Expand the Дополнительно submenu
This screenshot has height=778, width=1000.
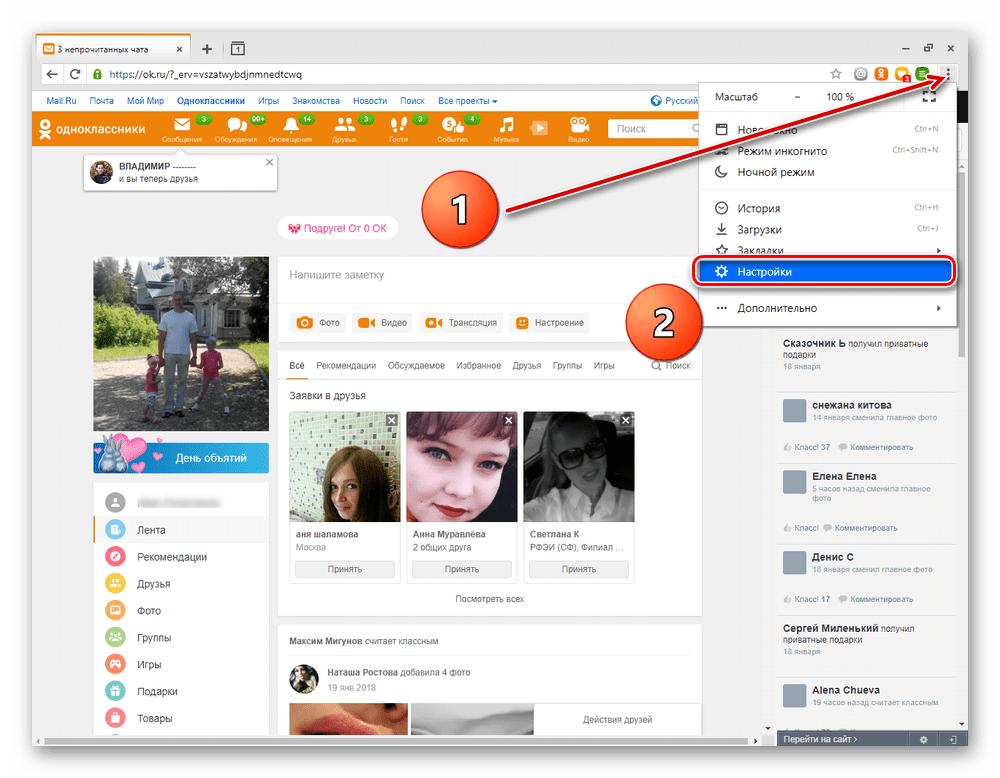(x=777, y=308)
